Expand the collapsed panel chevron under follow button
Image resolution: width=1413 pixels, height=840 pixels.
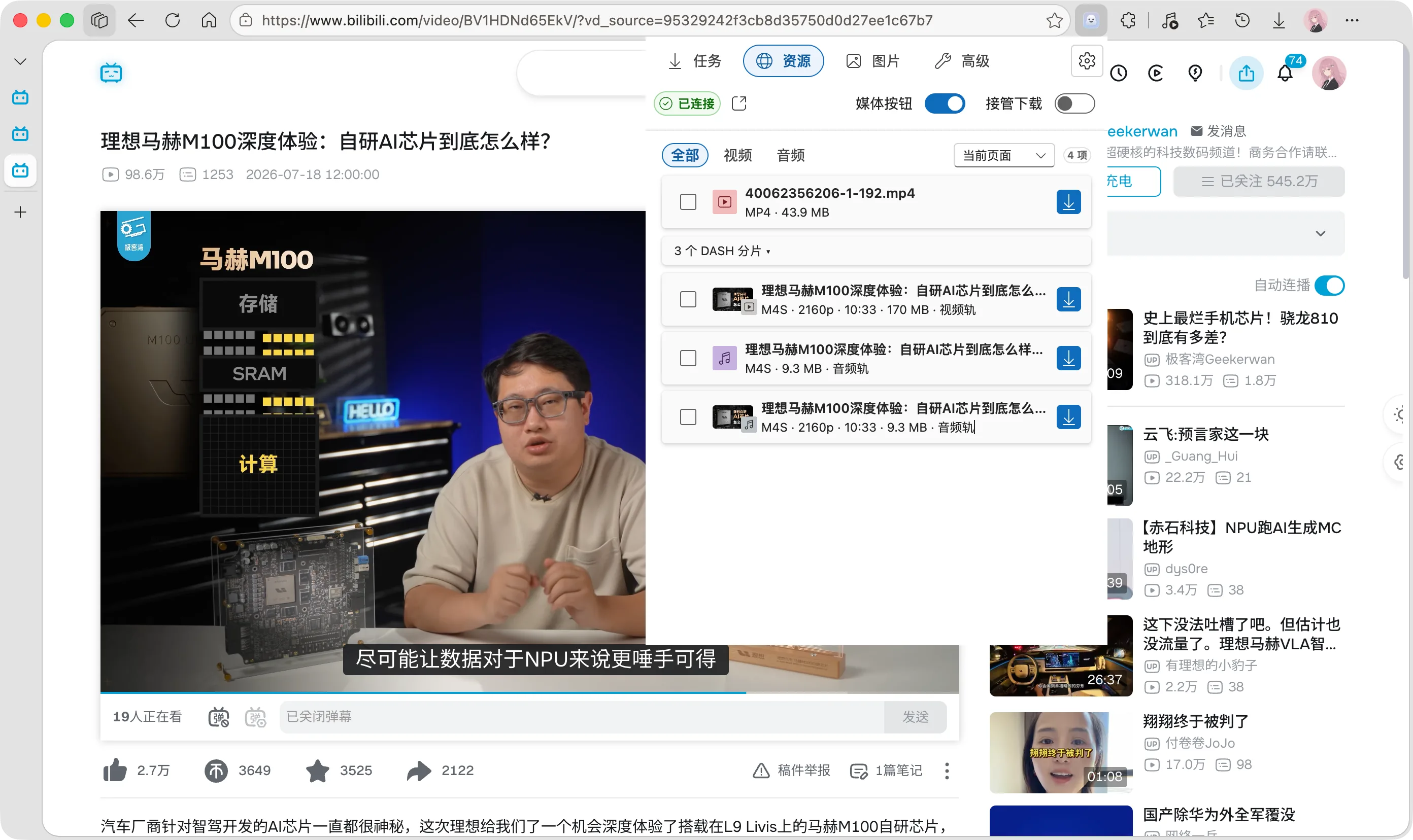click(x=1320, y=233)
